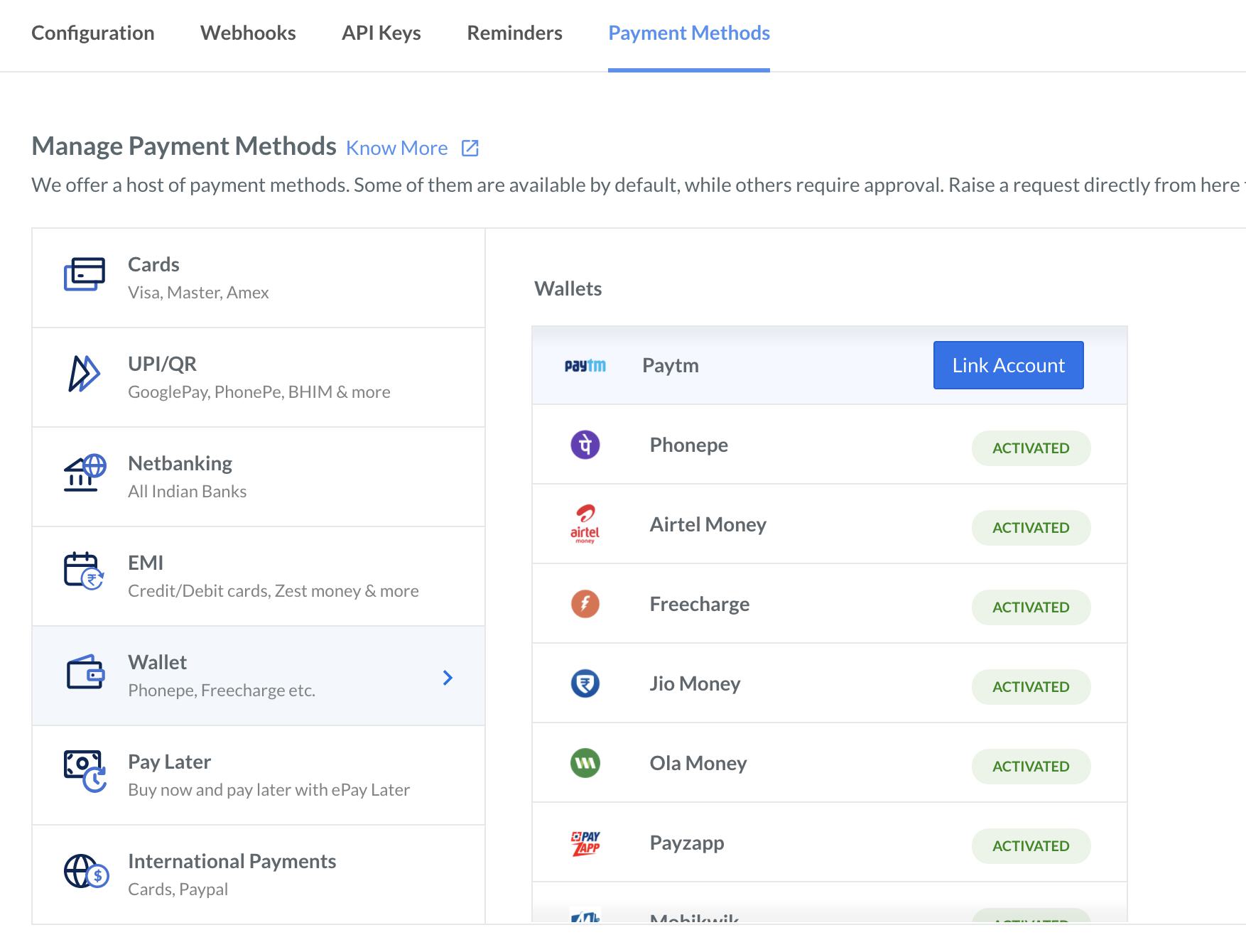
Task: Click the Freecharge ACTIVATED badge
Action: [1031, 607]
